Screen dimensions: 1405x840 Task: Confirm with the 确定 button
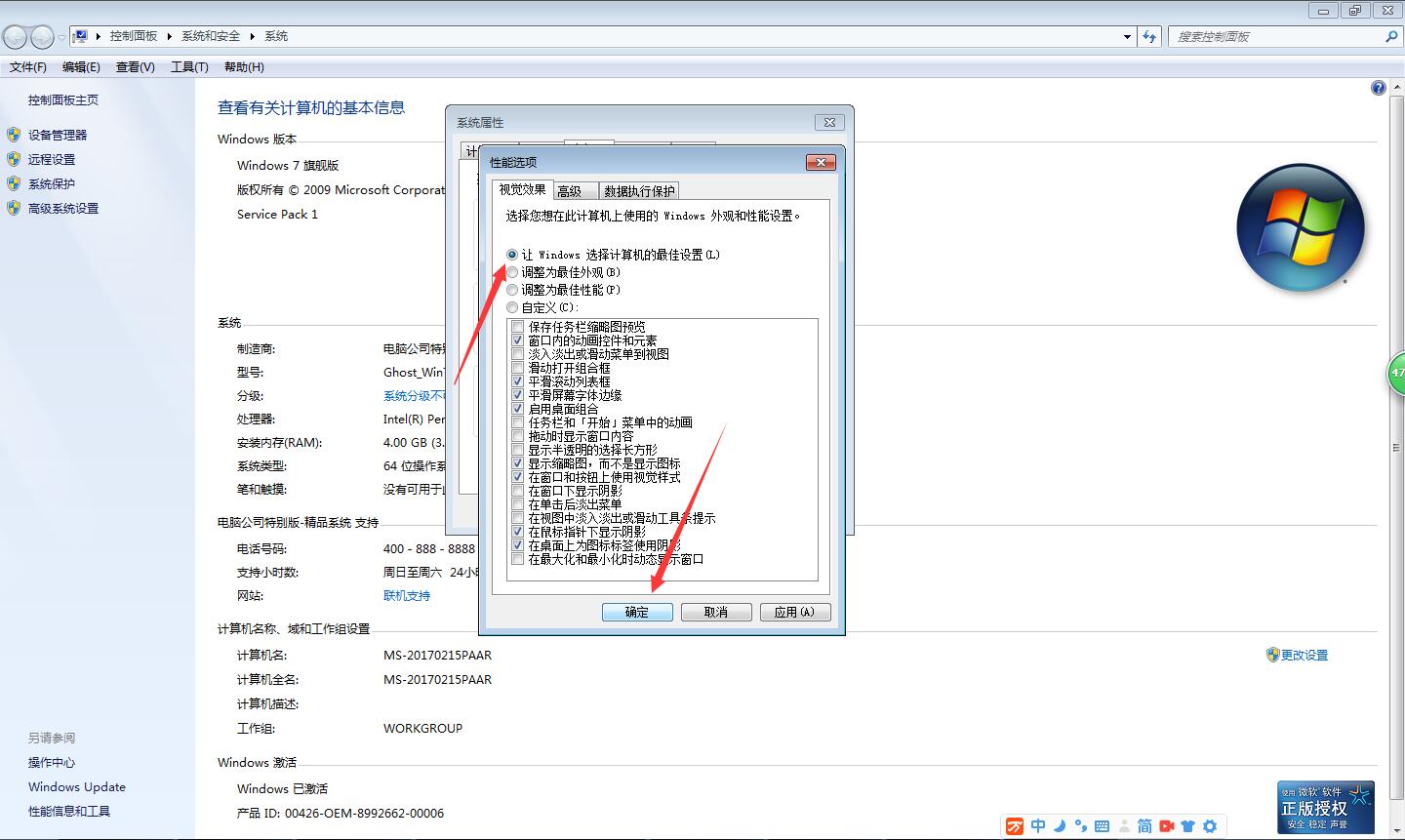coord(637,612)
